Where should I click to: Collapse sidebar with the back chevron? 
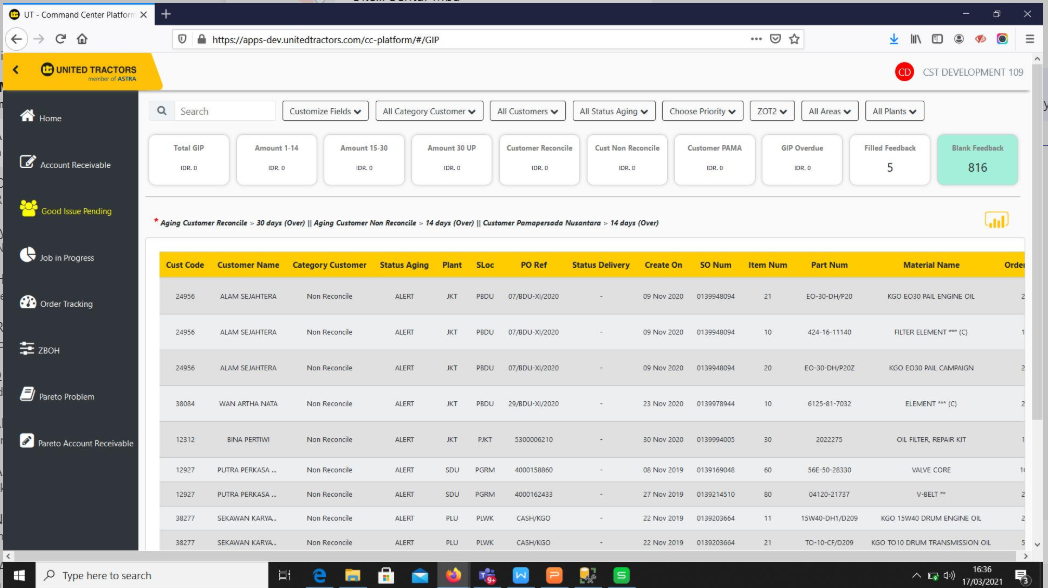15,69
